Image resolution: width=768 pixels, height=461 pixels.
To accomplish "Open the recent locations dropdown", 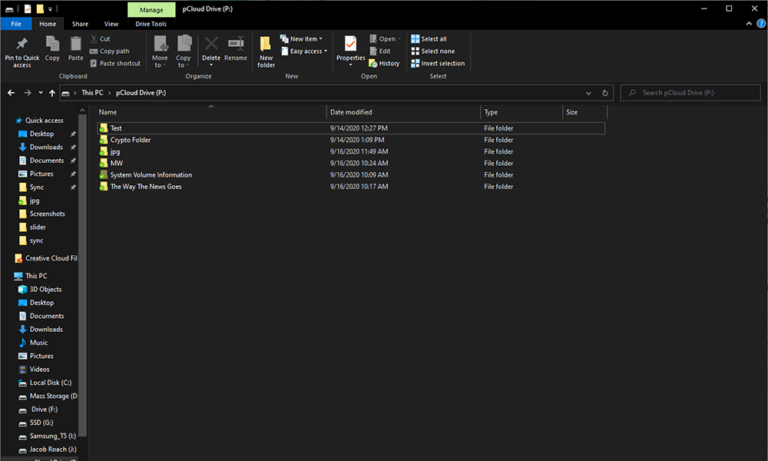I will (x=41, y=93).
